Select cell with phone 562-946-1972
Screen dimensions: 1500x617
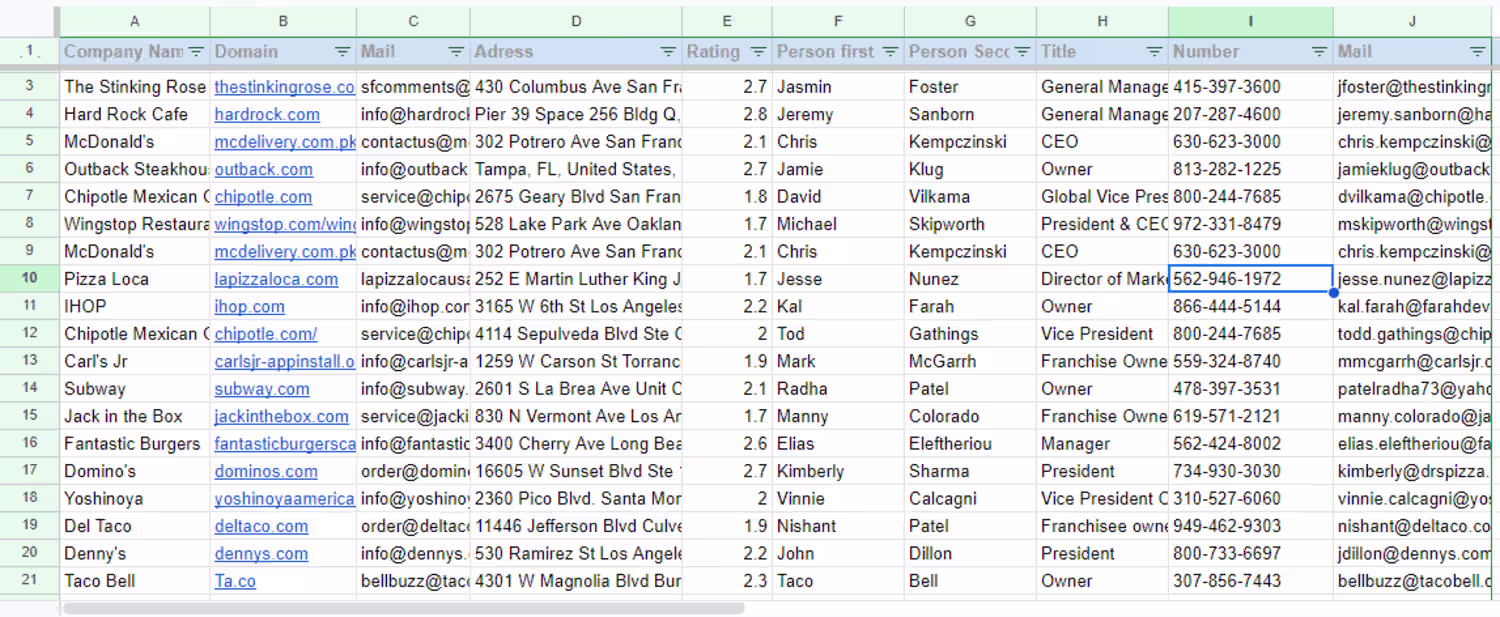1251,279
